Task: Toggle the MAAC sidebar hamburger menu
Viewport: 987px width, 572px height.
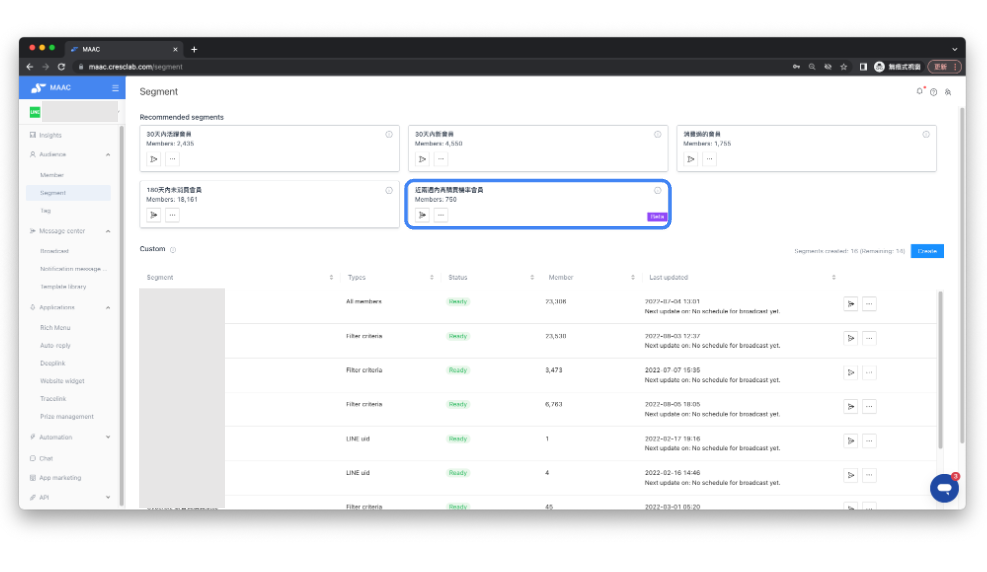Action: [115, 89]
